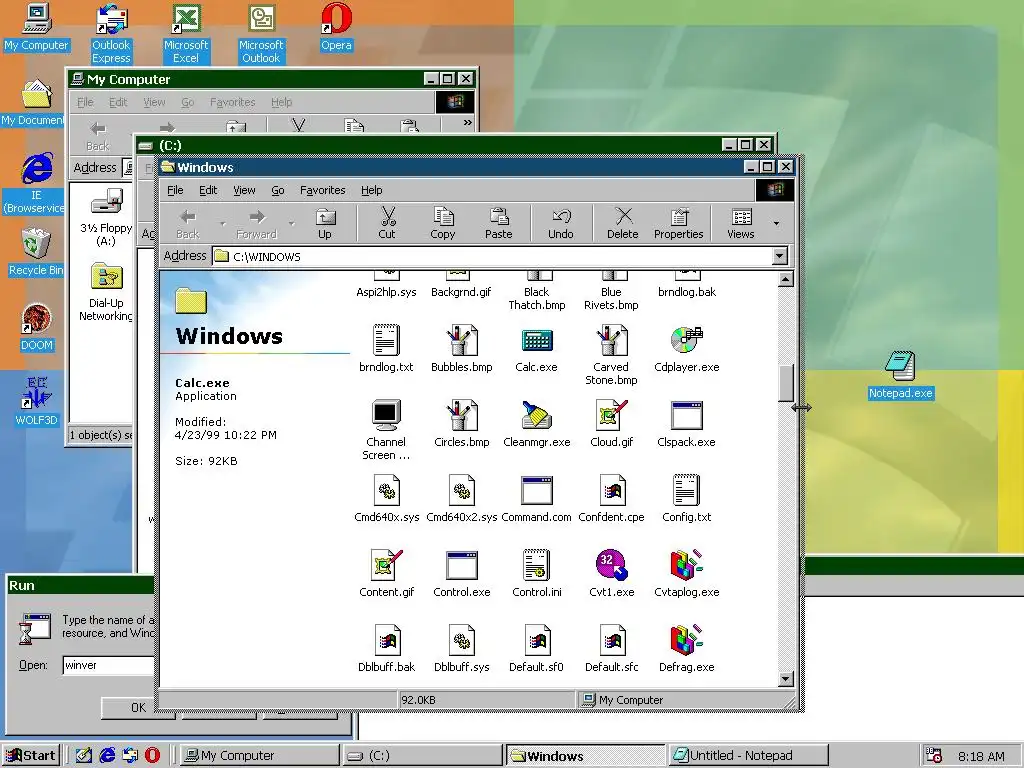
Task: Click the Undo toolbar button
Action: [560, 224]
